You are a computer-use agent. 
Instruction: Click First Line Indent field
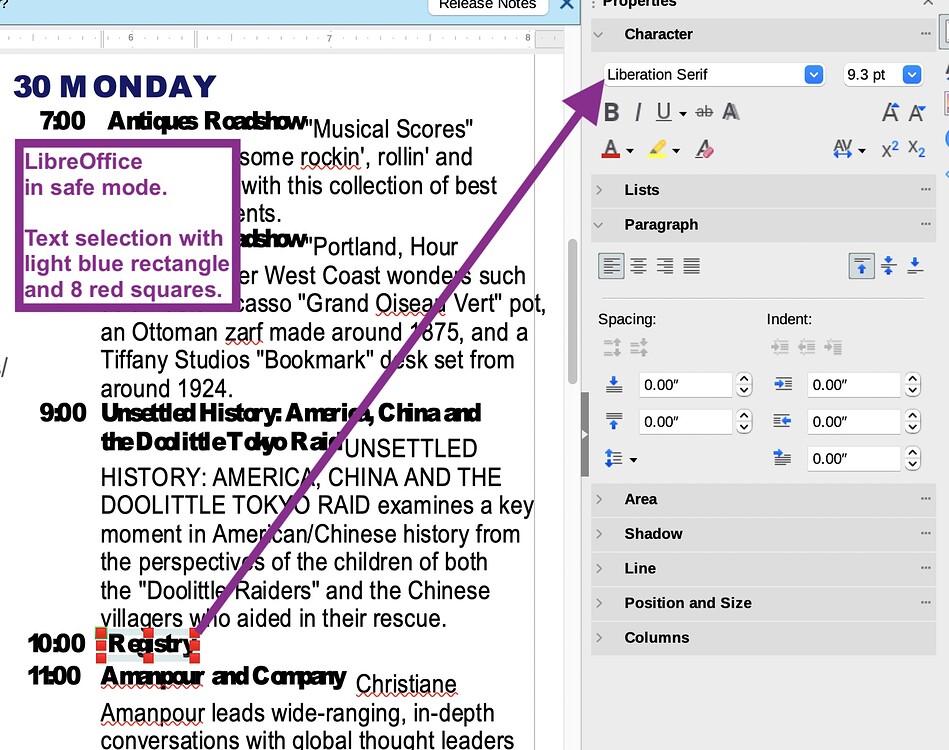pos(855,459)
